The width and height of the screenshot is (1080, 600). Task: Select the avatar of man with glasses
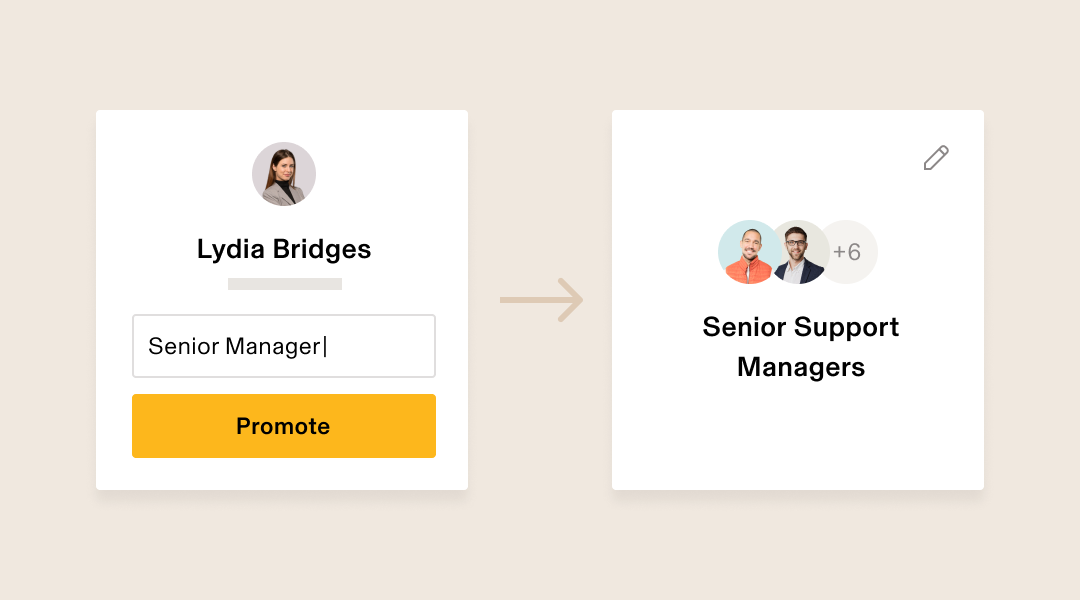(799, 252)
